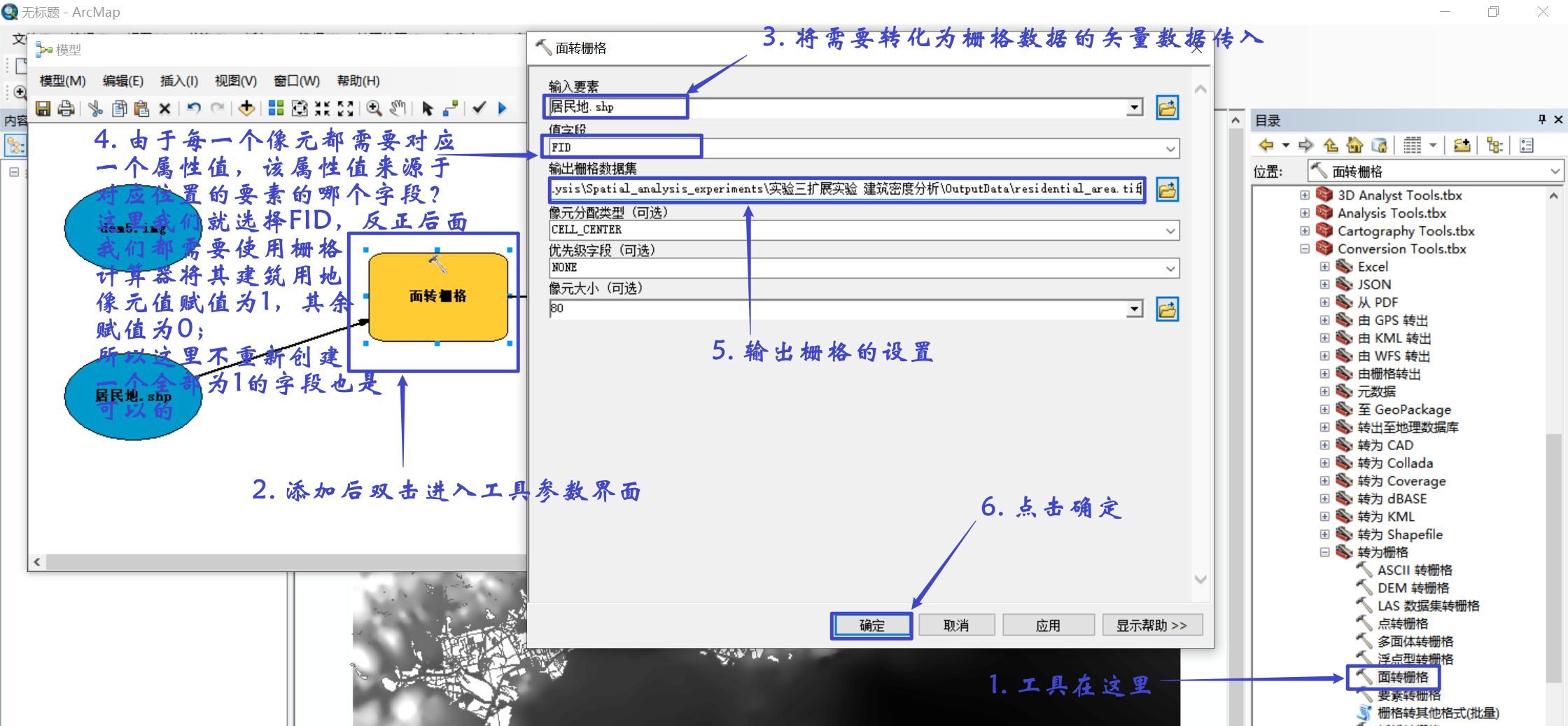Screen dimensions: 1568x726
Task: Select the 居民地.shp oval in the model
Action: tap(133, 396)
